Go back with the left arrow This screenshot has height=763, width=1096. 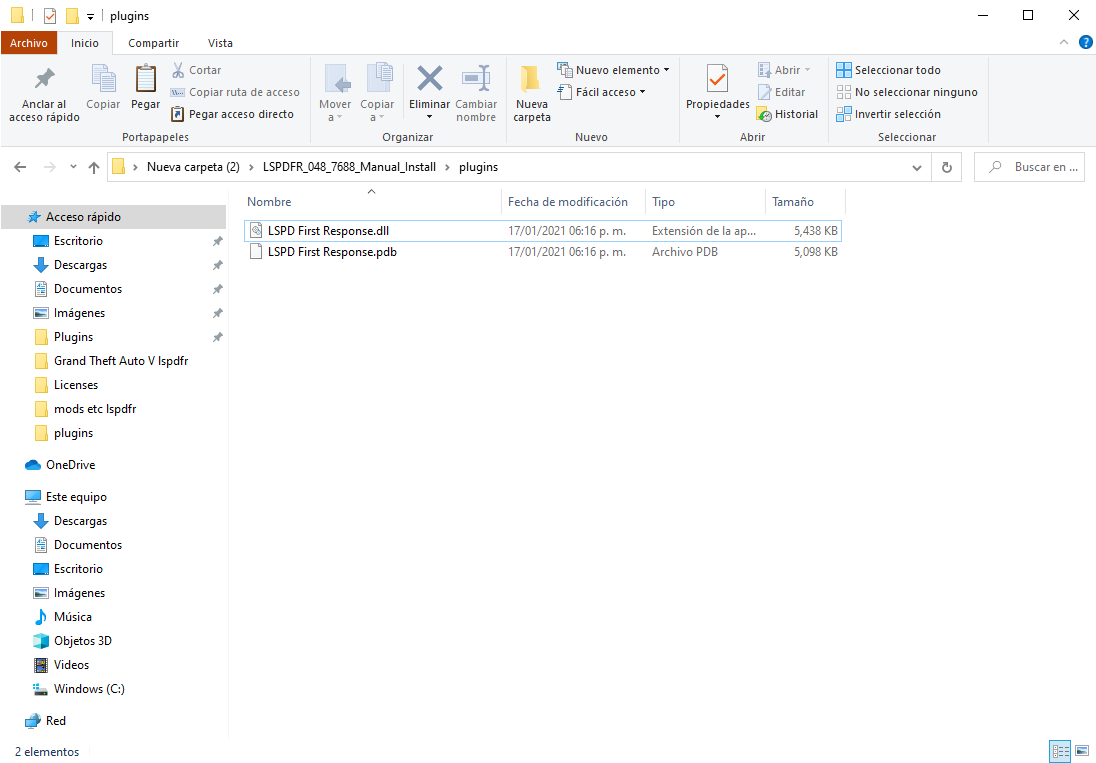coord(20,167)
